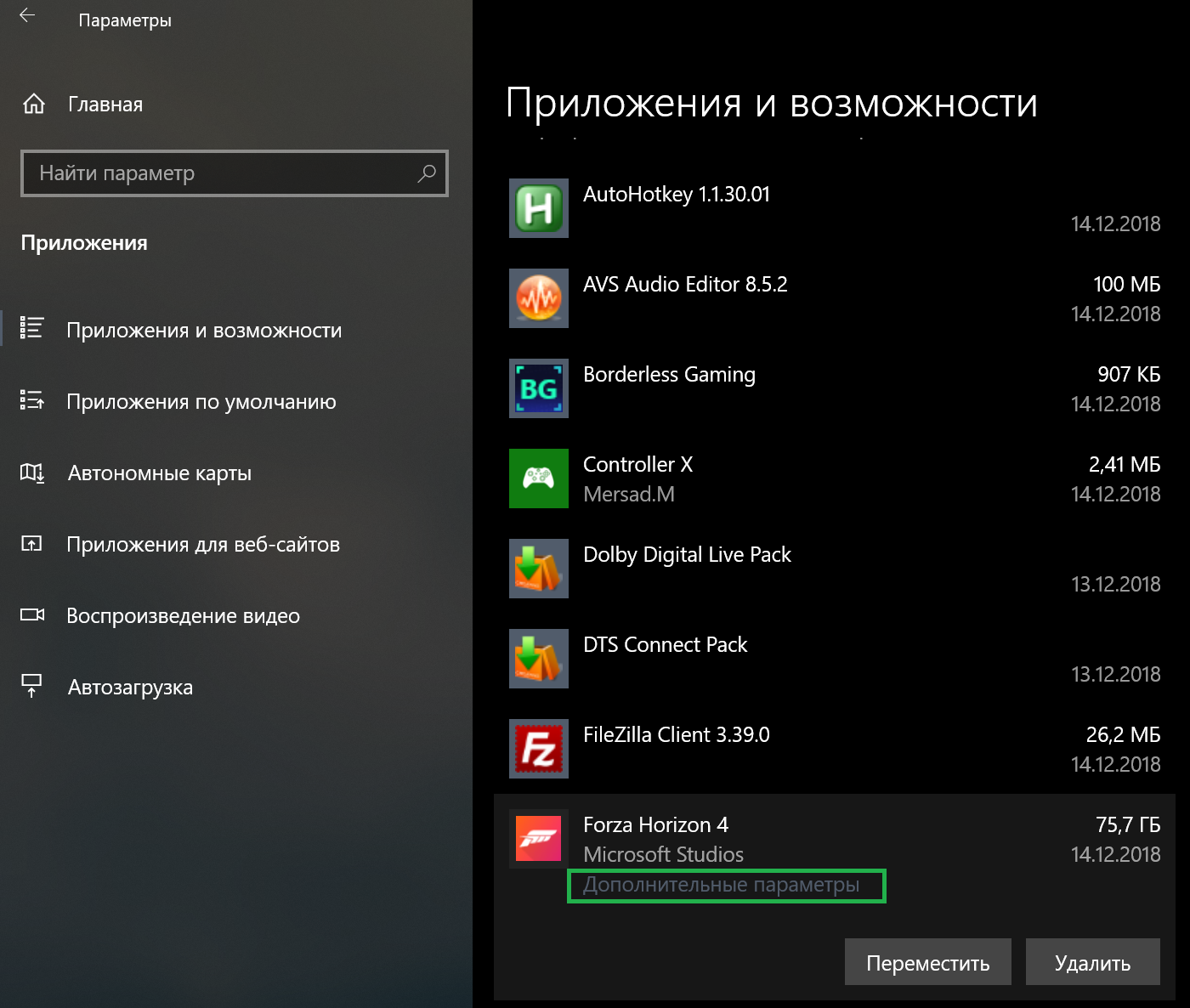
Task: Select DTS Connect Pack entry
Action: 835,659
